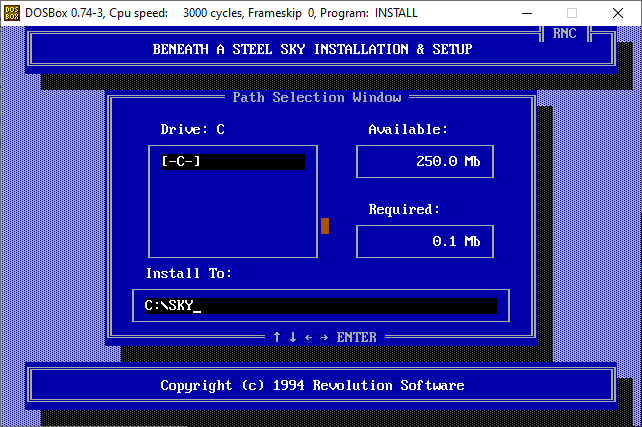
Task: Select the [-C-] drive entry
Action: pyautogui.click(x=233, y=162)
